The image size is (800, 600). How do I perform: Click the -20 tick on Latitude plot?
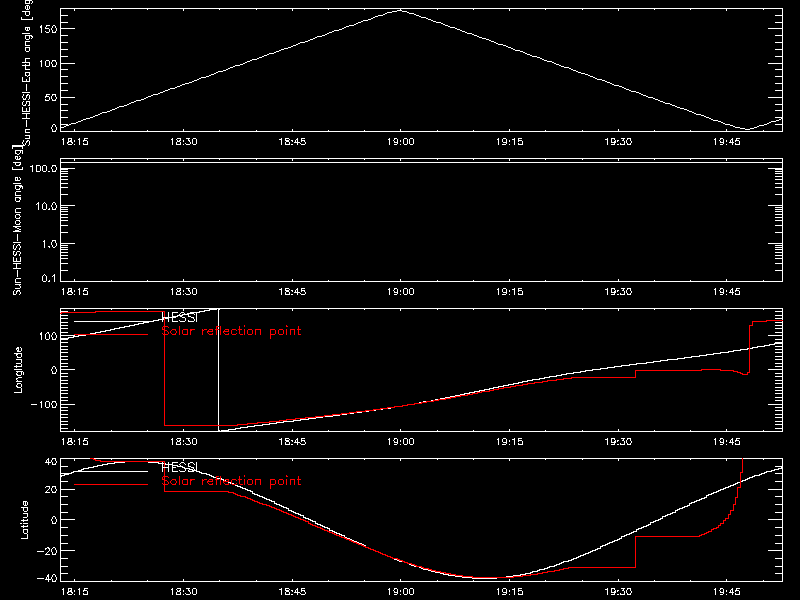47,551
